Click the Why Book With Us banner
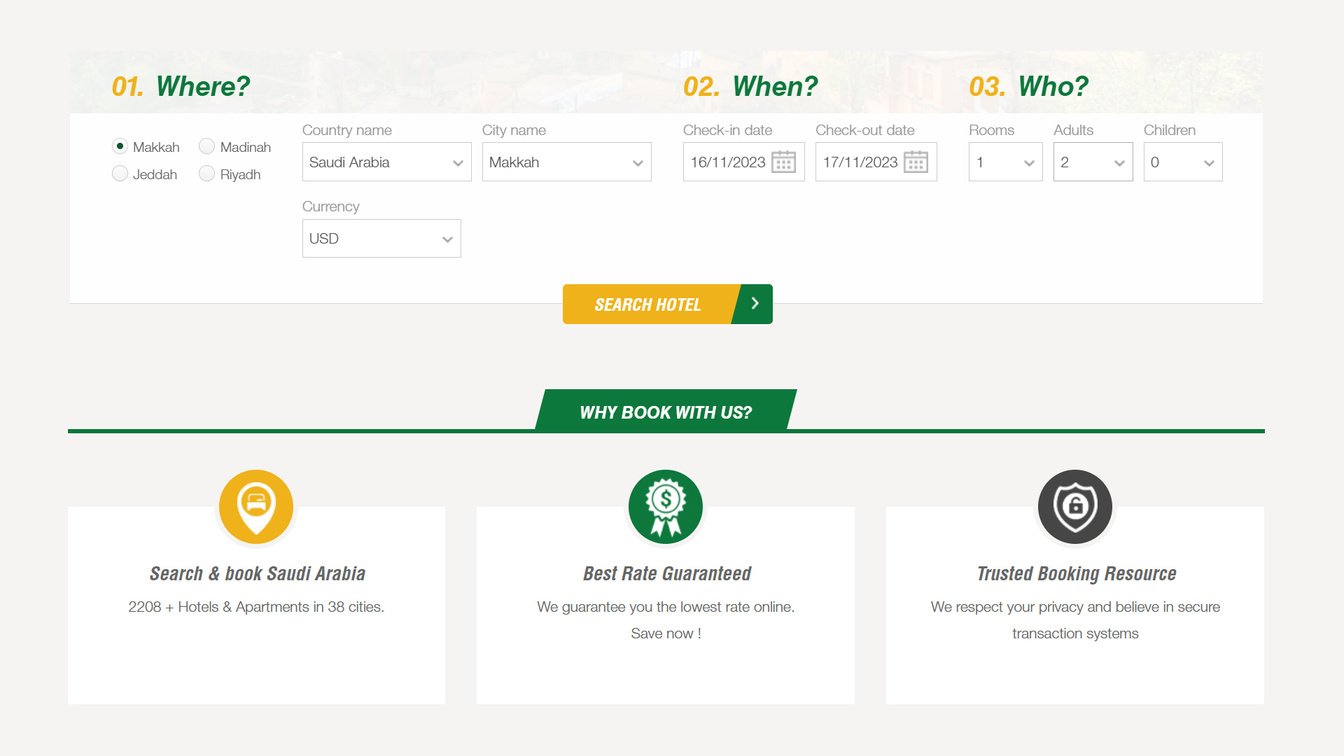Screen dimensions: 1344x756 666,411
